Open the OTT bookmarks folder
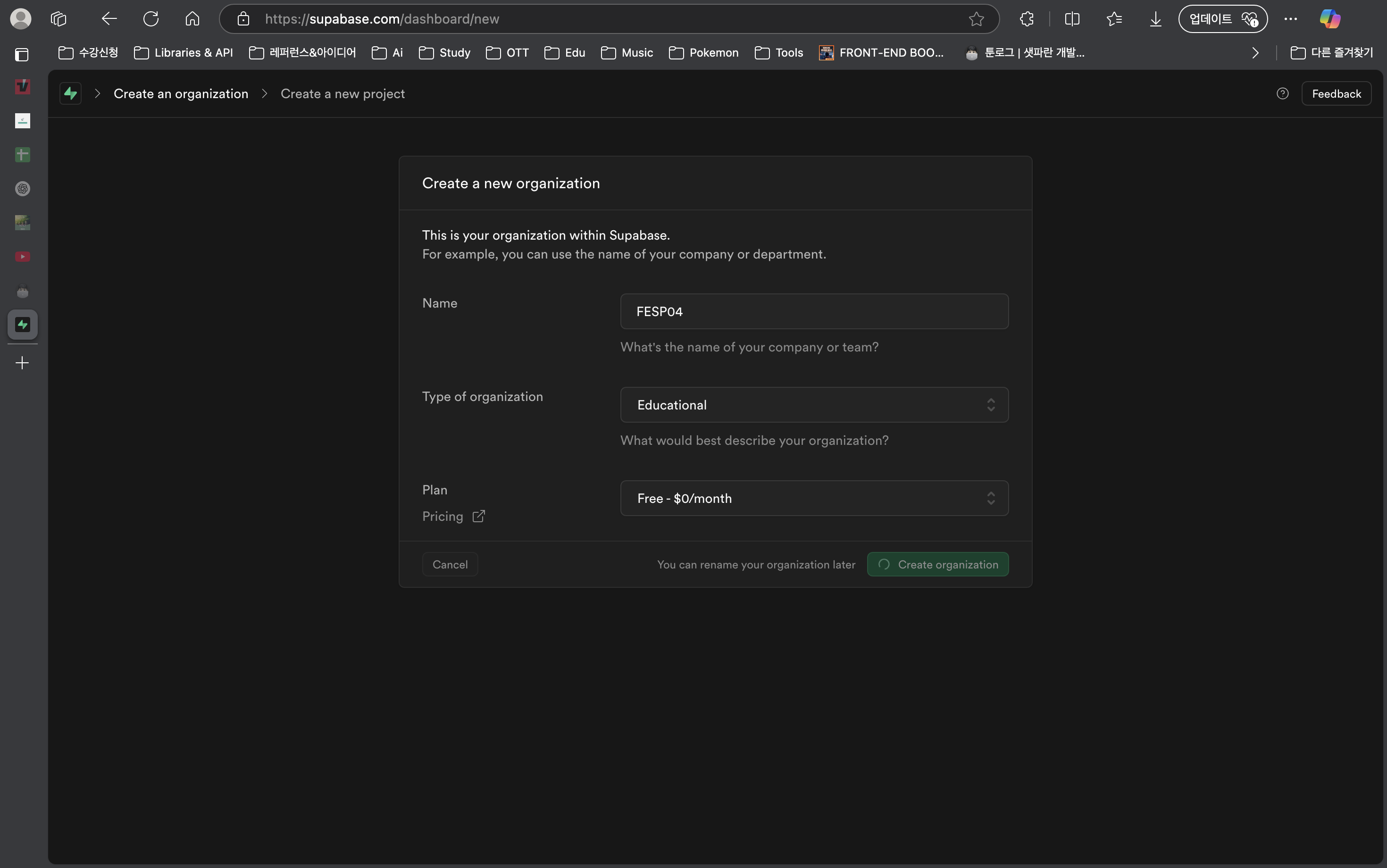Viewport: 1387px width, 868px height. tap(508, 53)
